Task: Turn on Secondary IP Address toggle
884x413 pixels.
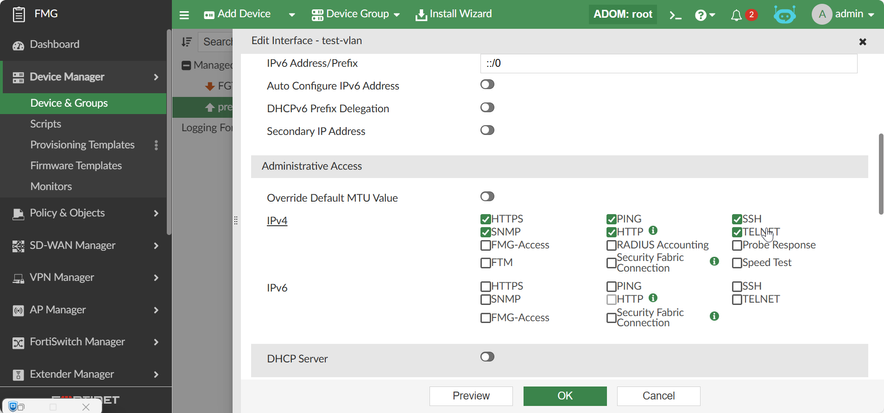Action: [487, 130]
